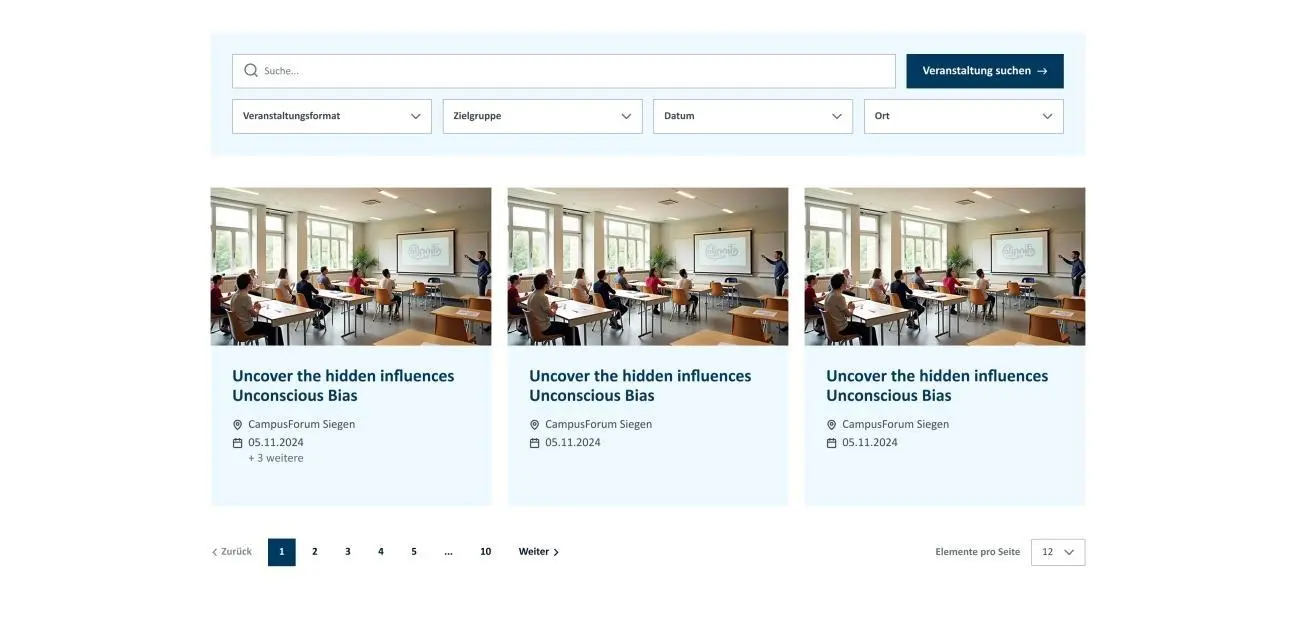Open the Datum filter dropdown
1296x631 pixels.
tap(752, 116)
